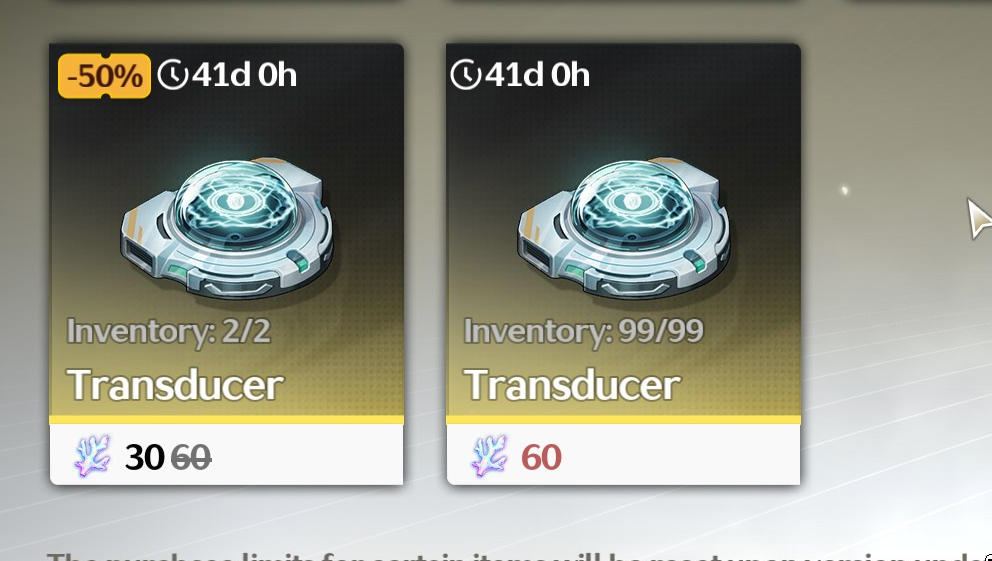992x561 pixels.
Task: Select the discounted Transducer item image
Action: coord(228,228)
